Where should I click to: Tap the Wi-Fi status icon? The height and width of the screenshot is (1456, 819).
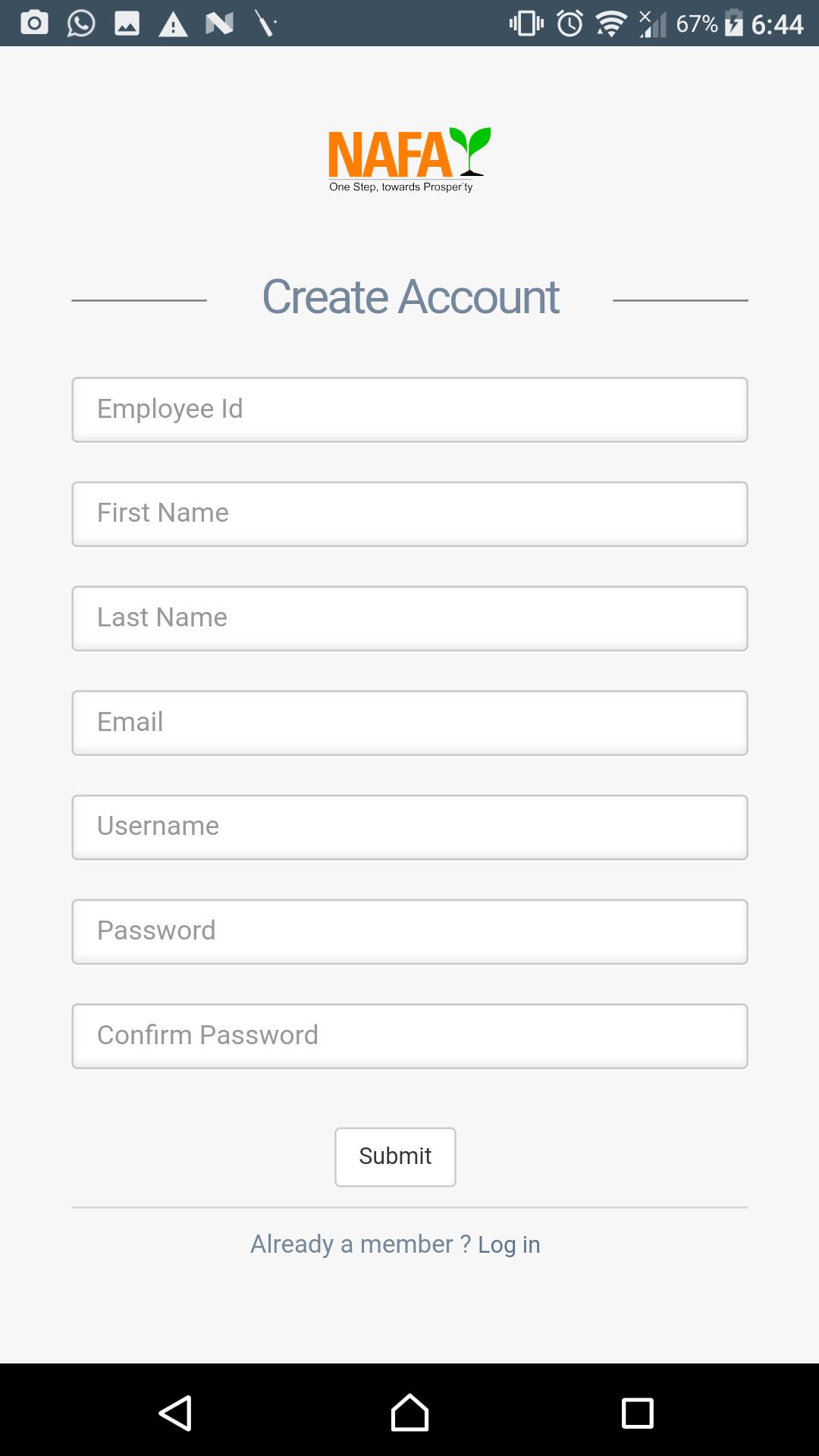(x=610, y=24)
